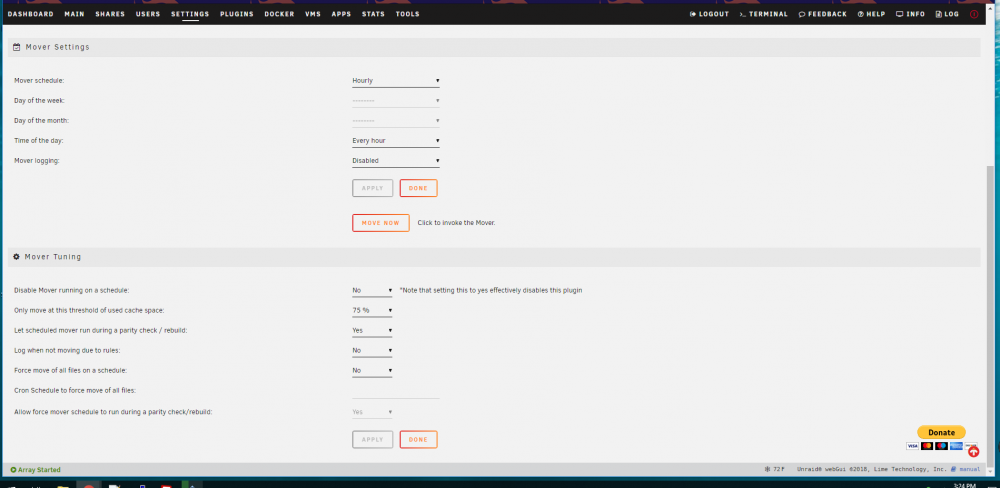Click the Mover logging label
The height and width of the screenshot is (488, 1000).
tap(36, 161)
